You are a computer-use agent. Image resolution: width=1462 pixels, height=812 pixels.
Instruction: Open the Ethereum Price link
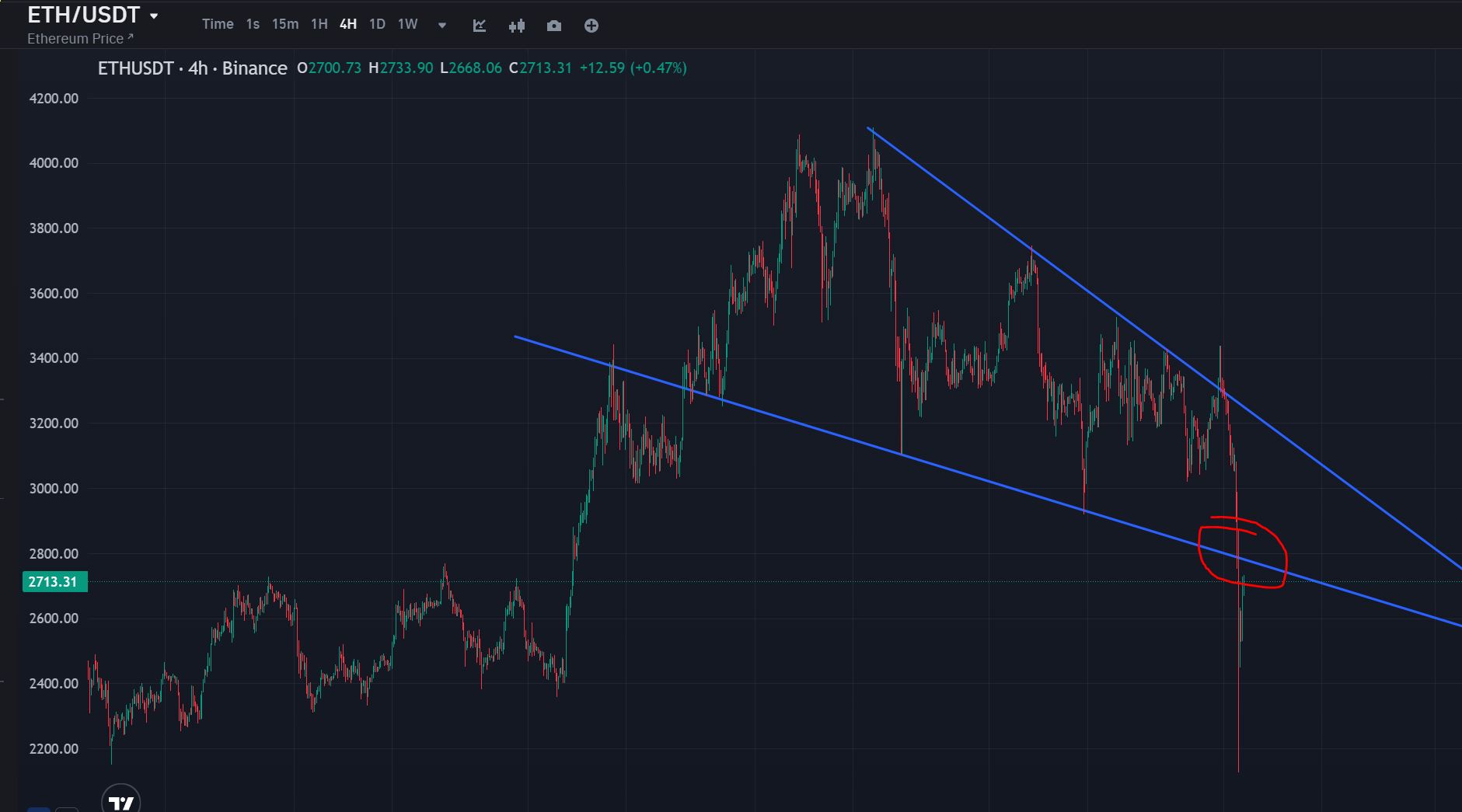tap(80, 38)
